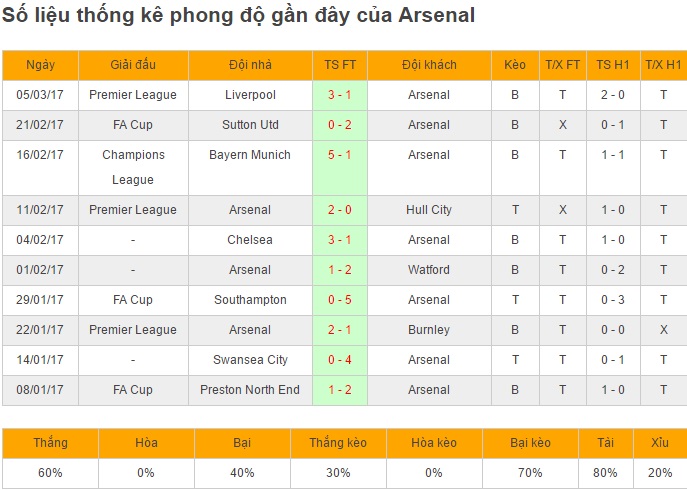Select the 5 - 1 score cell
Image resolution: width=687 pixels, height=490 pixels.
[340, 168]
